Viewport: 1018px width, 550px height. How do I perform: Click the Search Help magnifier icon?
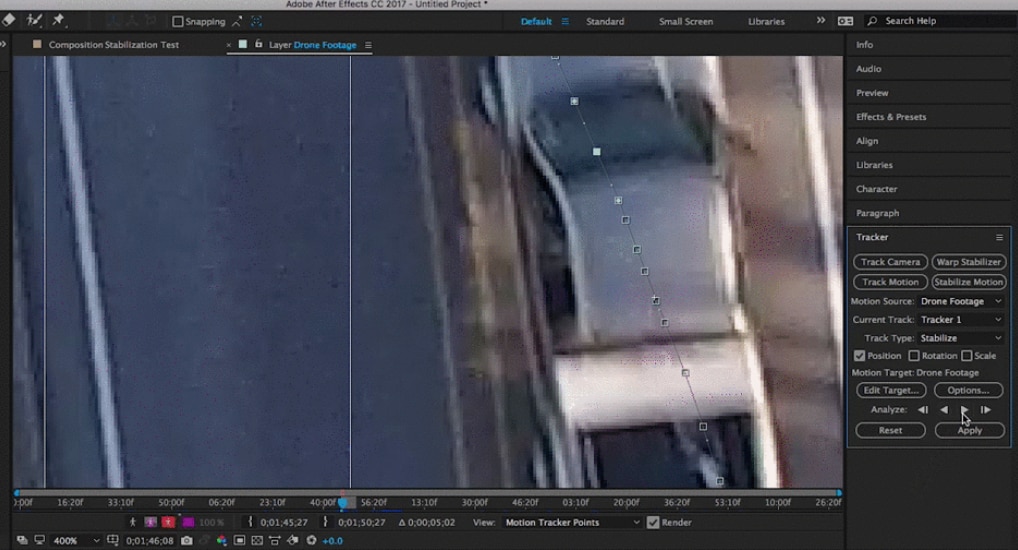pyautogui.click(x=872, y=21)
